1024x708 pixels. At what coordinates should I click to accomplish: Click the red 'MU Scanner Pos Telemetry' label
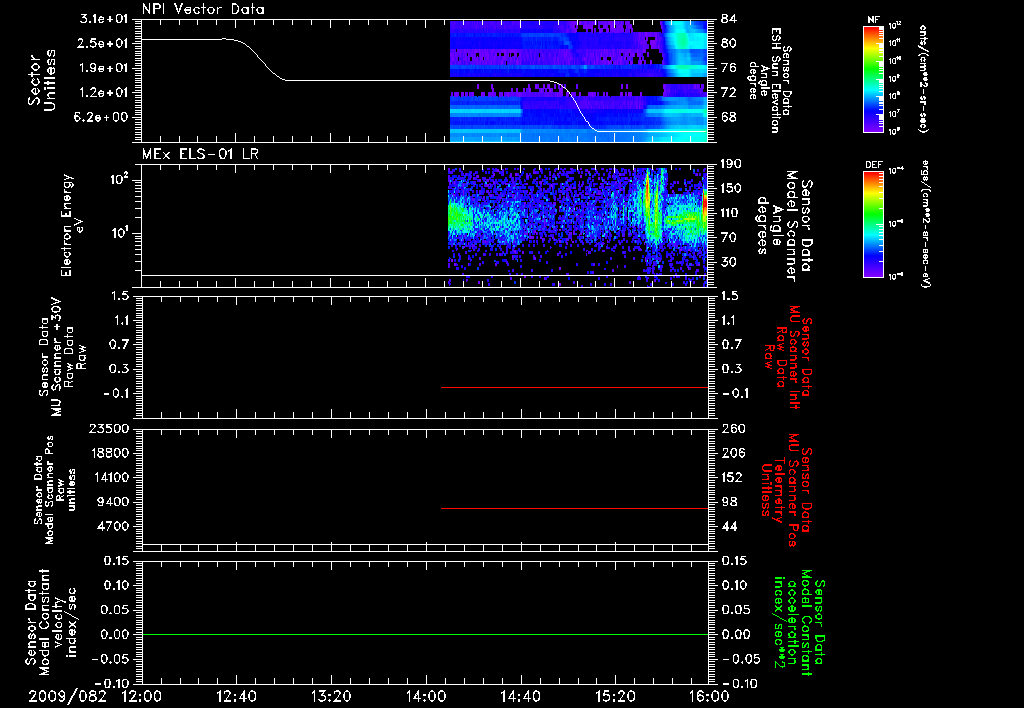point(786,490)
